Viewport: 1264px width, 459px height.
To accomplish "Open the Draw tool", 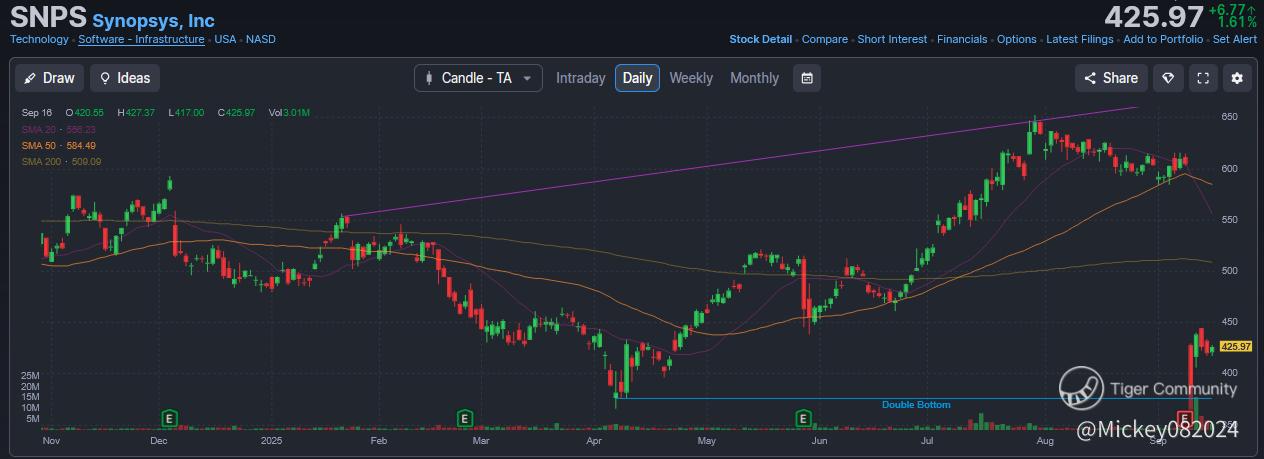I will pyautogui.click(x=49, y=78).
